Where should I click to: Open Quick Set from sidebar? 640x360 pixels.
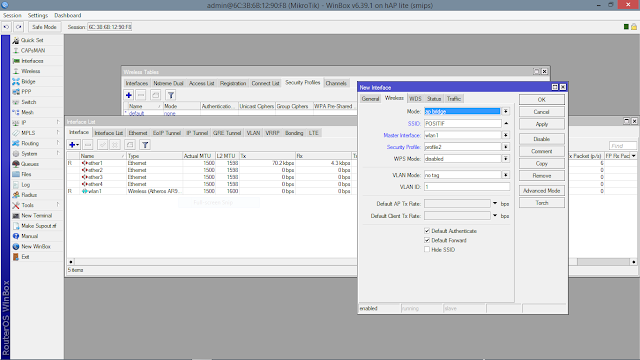coord(32,40)
